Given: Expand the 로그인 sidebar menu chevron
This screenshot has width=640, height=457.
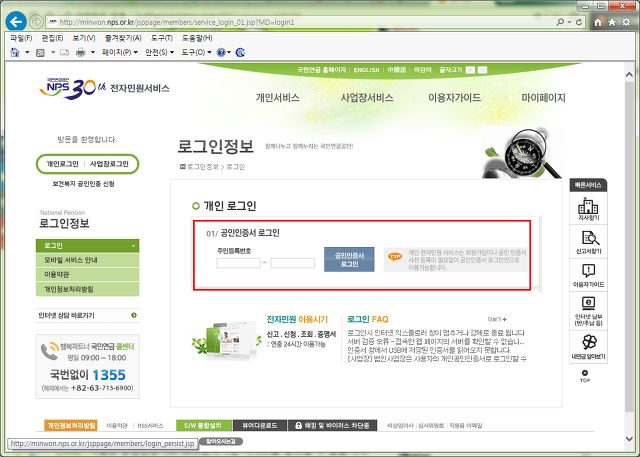Looking at the screenshot, I should tap(133, 246).
